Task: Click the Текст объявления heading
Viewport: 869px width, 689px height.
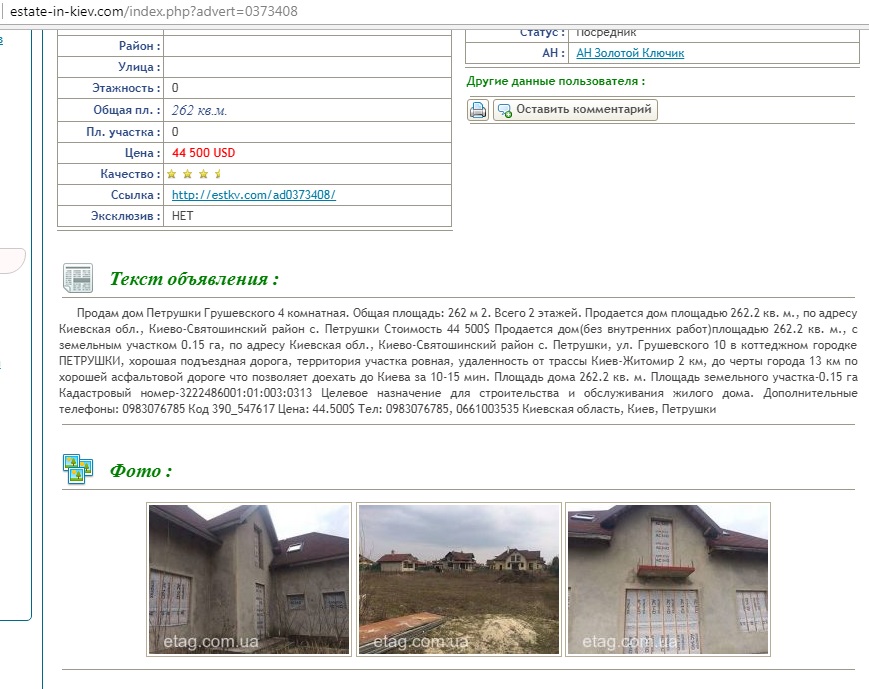Action: [194, 279]
